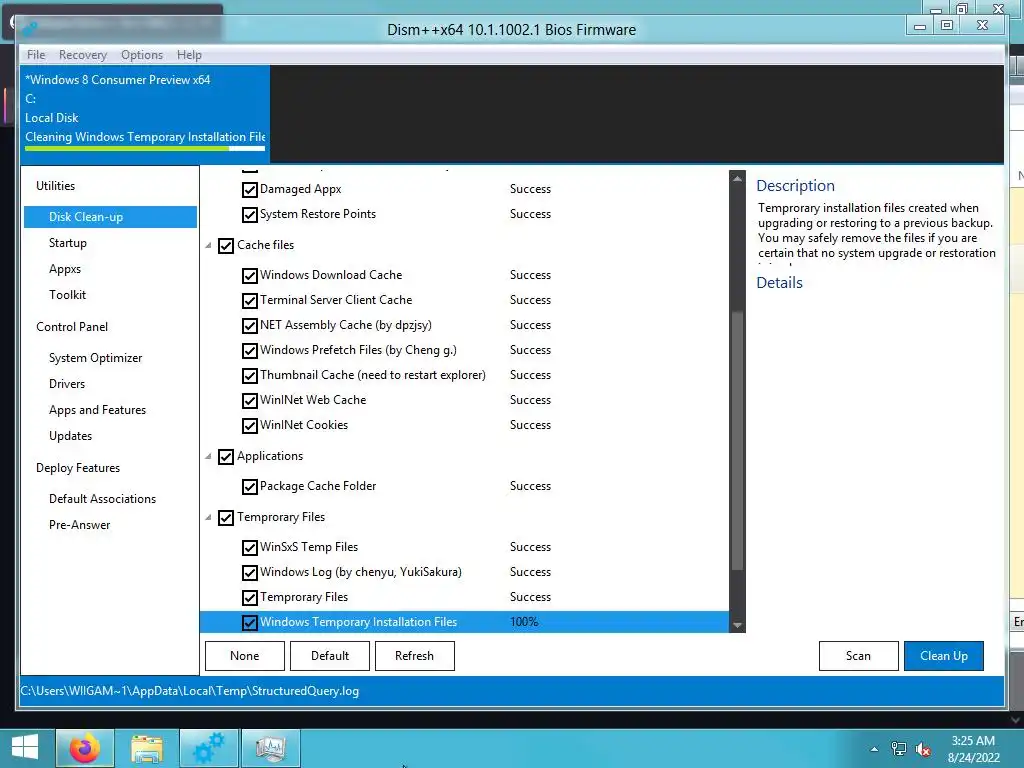Click the StructuredQuery.log status path
The width and height of the screenshot is (1024, 768).
[x=189, y=691]
